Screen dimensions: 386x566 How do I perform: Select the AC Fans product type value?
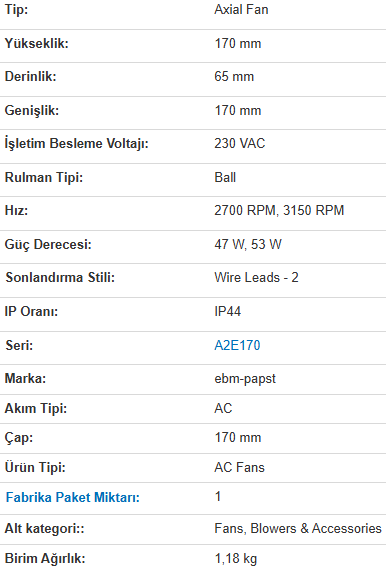pyautogui.click(x=239, y=467)
